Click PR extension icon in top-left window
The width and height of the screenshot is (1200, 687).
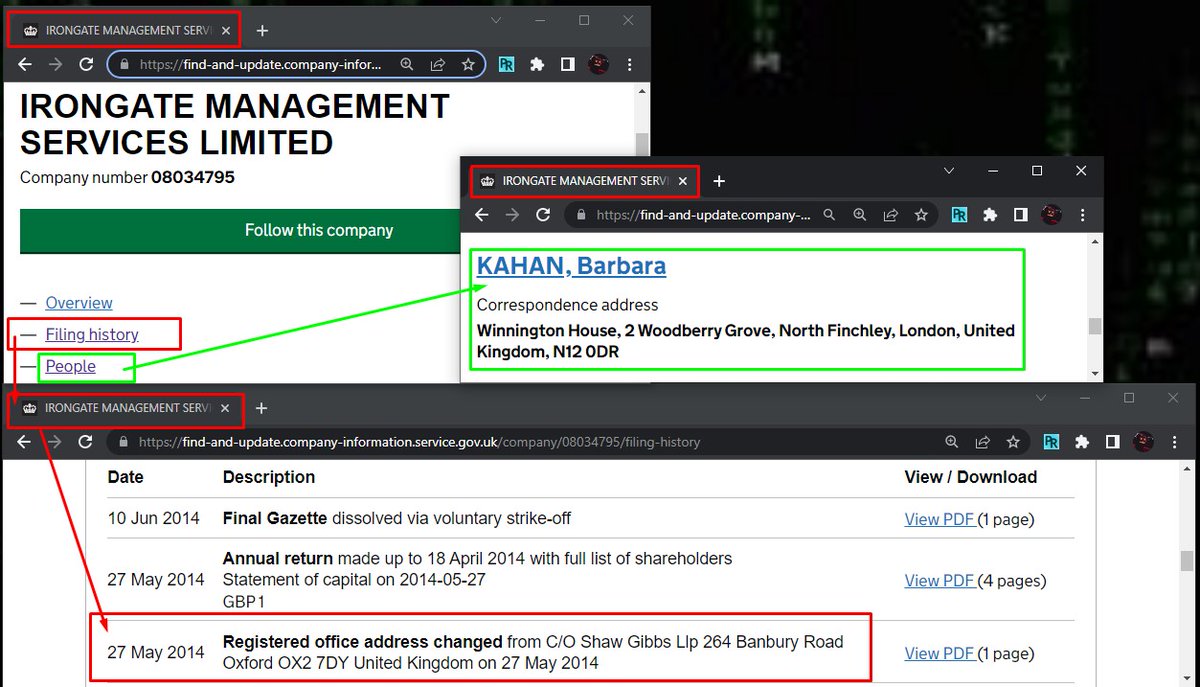[507, 64]
